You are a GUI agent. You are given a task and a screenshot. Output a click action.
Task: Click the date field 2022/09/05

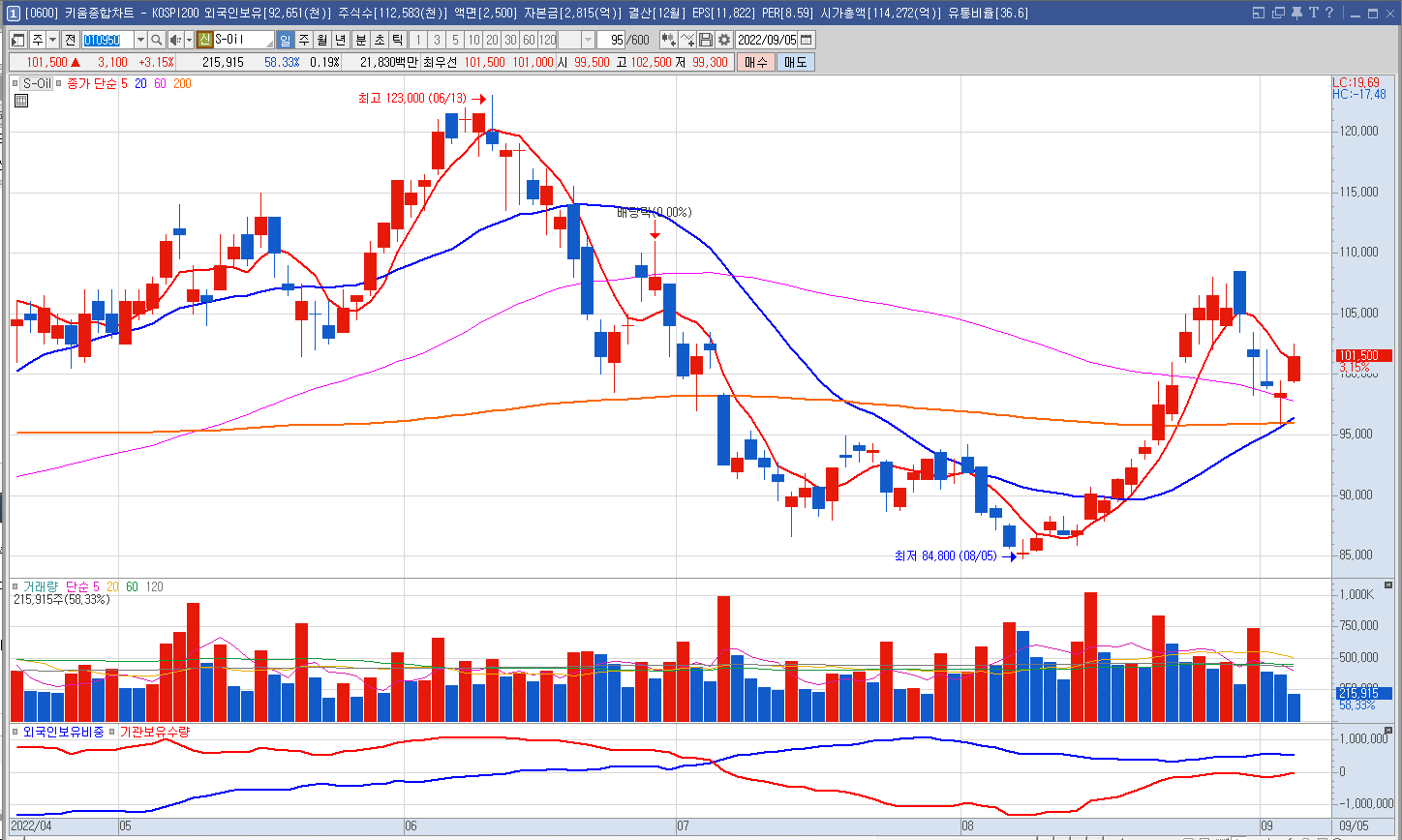[767, 40]
